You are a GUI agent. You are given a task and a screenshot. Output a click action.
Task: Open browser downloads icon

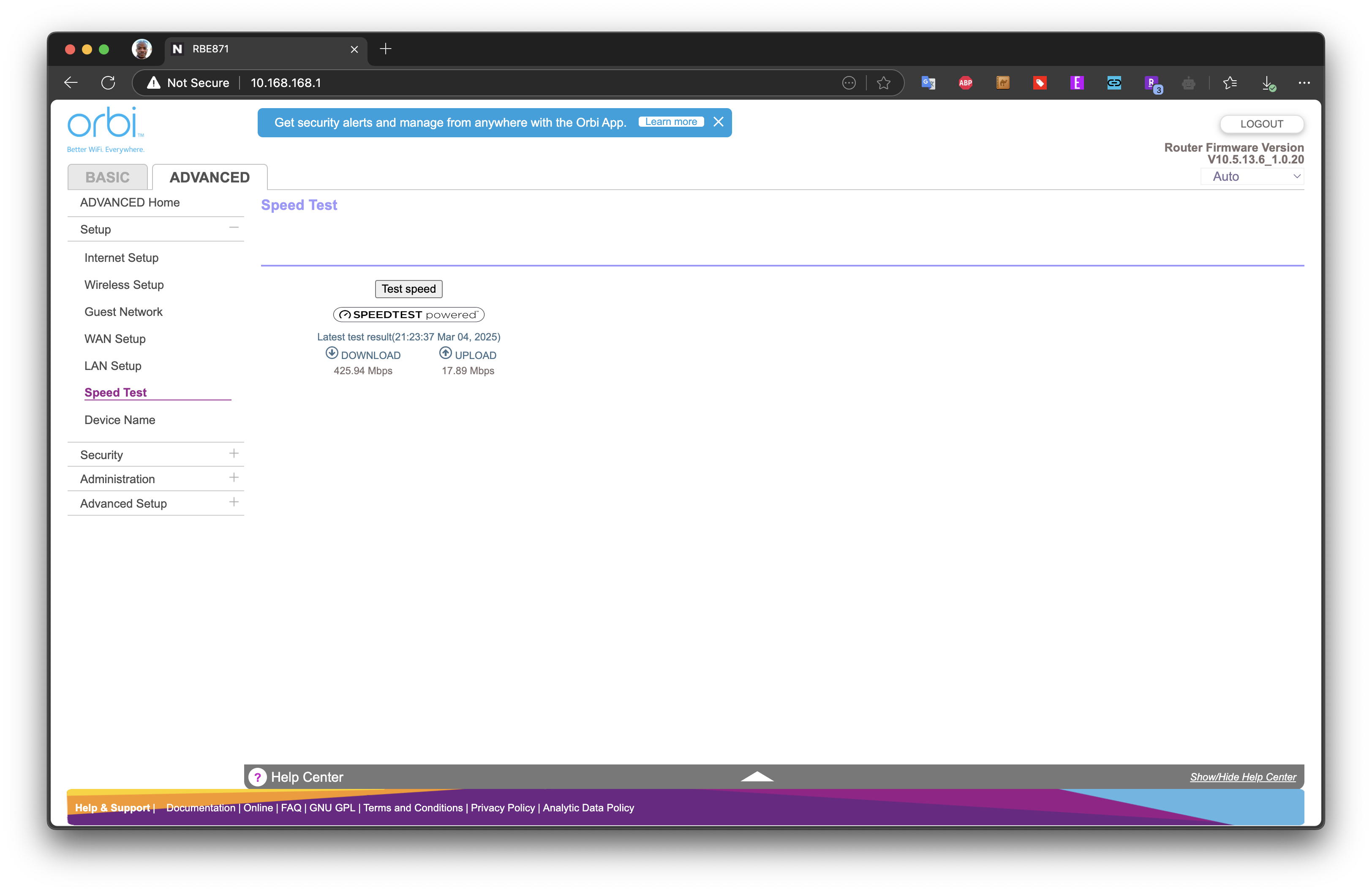point(1268,83)
